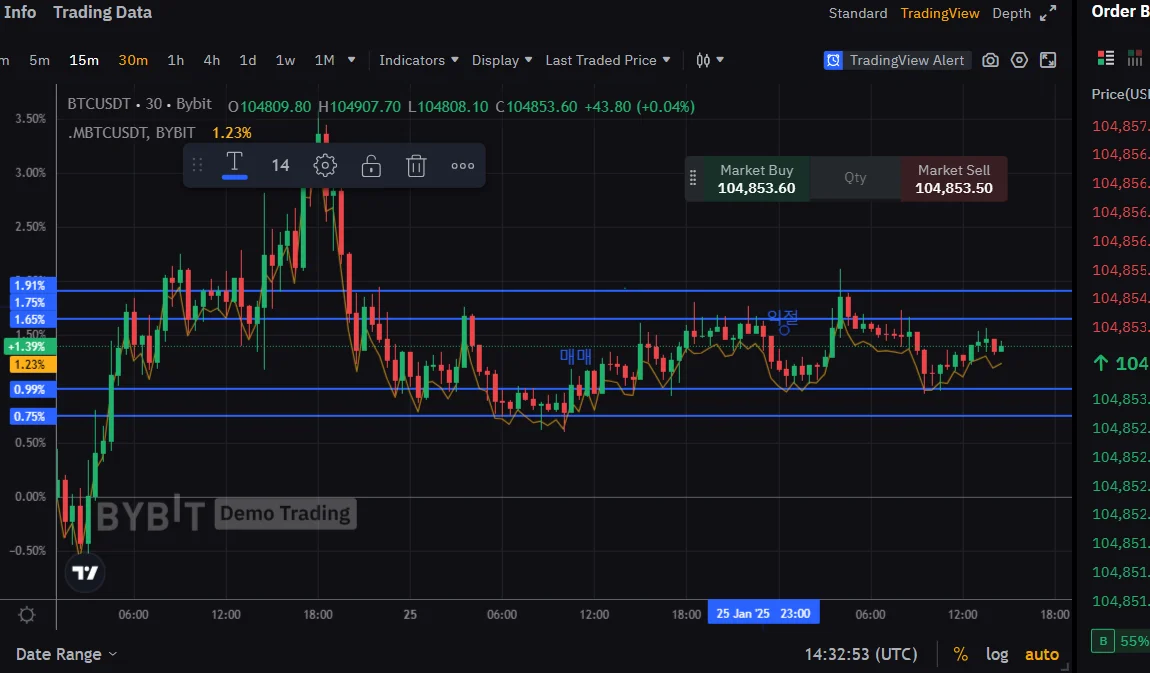Switch to Standard chart view
This screenshot has width=1150, height=673.
(x=857, y=13)
